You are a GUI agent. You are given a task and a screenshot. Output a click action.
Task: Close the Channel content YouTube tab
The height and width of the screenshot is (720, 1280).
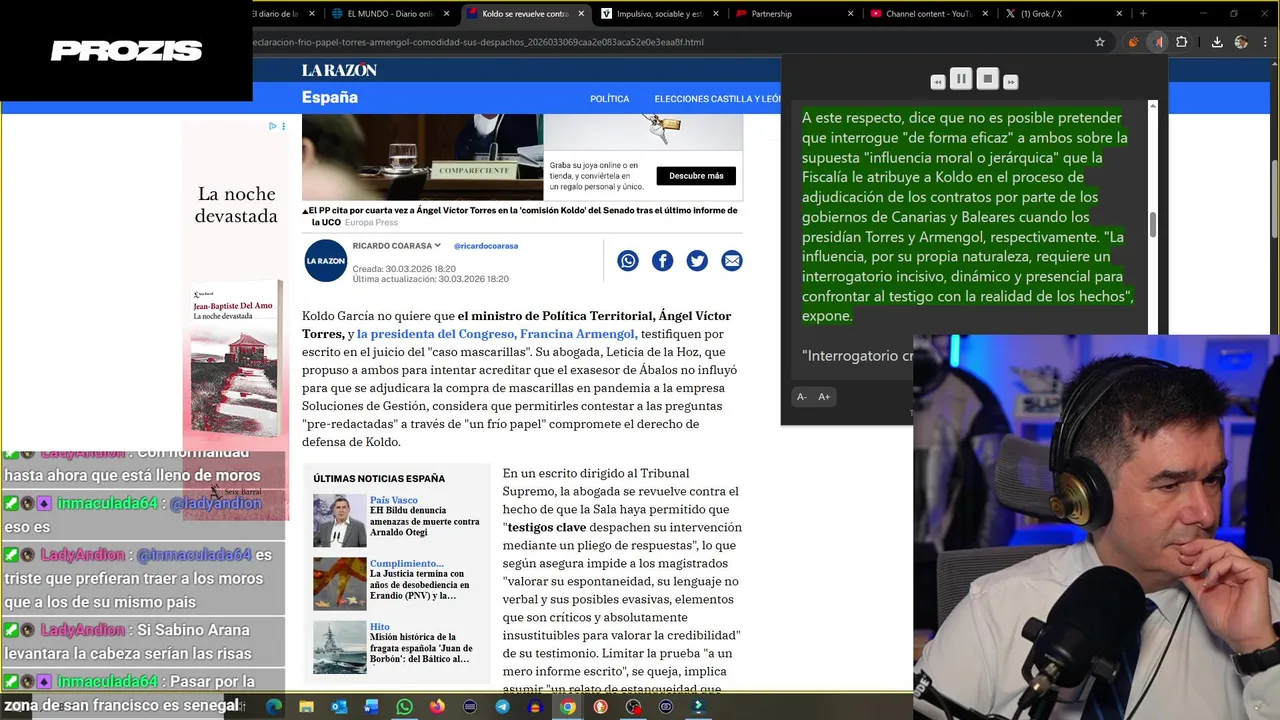coord(985,14)
